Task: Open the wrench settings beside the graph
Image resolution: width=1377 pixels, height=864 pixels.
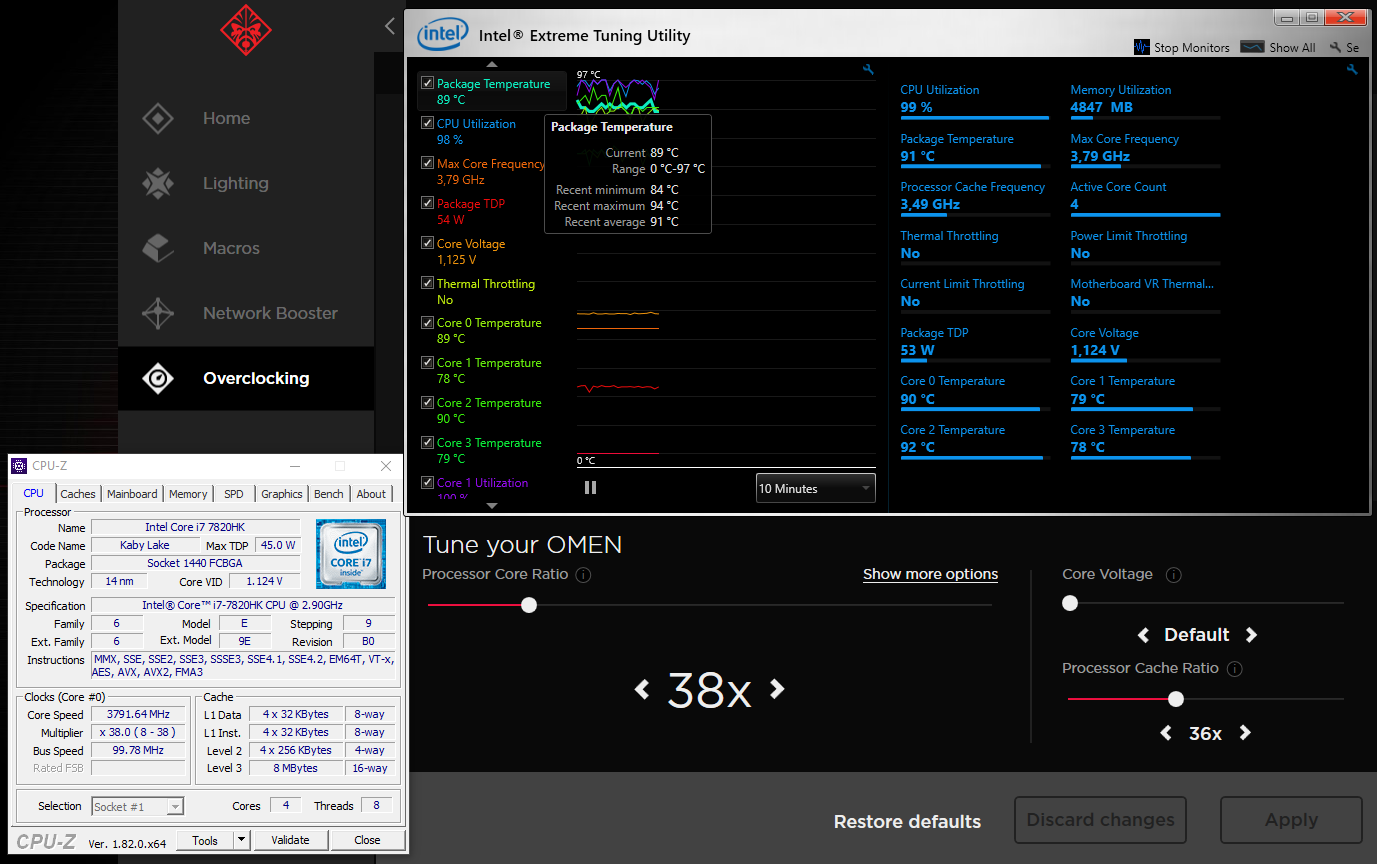Action: tap(868, 70)
